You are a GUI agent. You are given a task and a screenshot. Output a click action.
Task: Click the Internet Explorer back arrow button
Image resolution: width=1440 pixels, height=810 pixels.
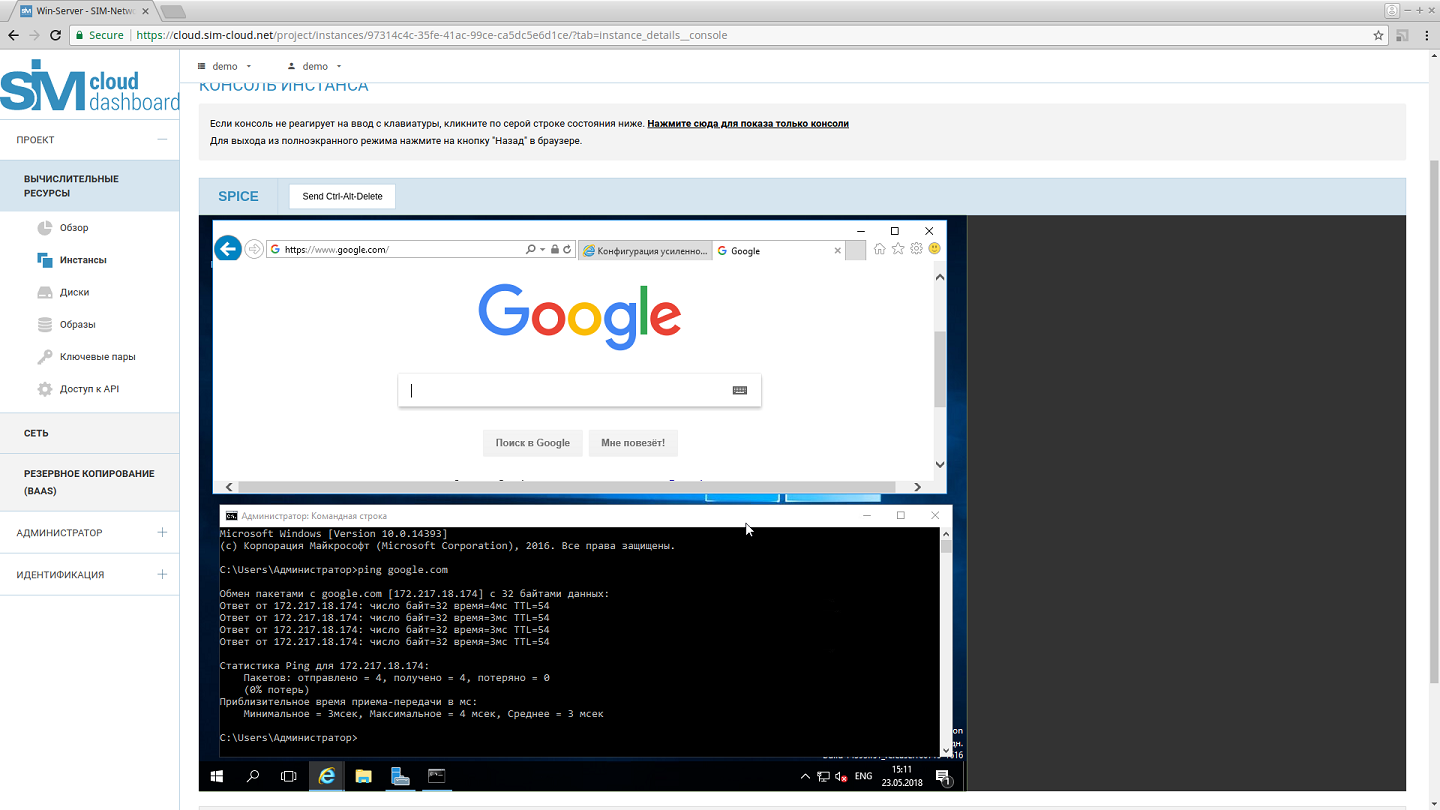click(227, 249)
